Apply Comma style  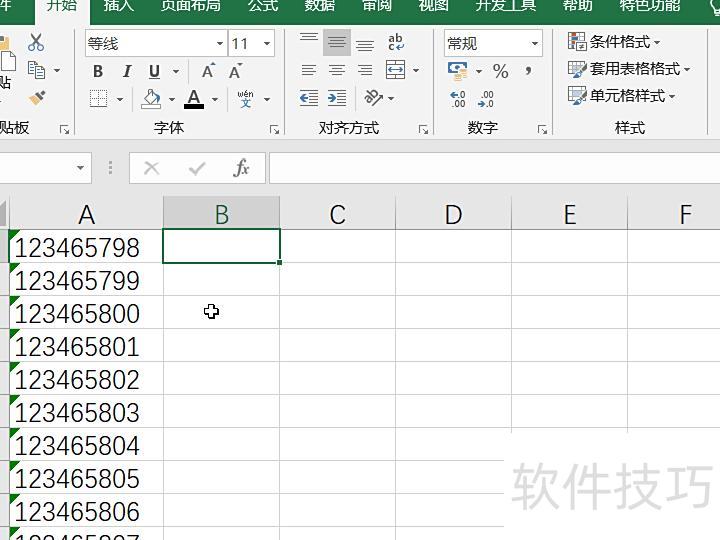click(529, 70)
